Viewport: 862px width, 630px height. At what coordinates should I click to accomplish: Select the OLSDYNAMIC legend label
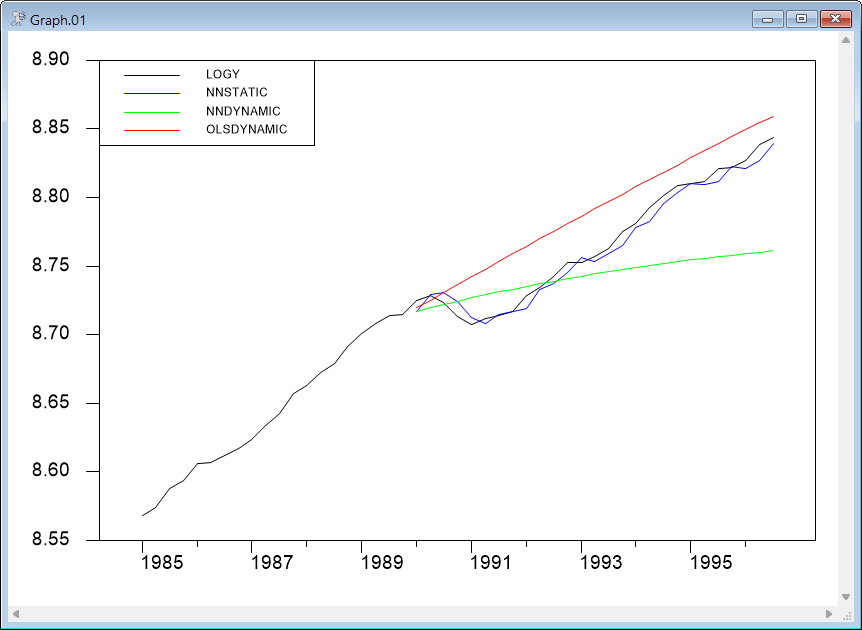click(x=246, y=129)
